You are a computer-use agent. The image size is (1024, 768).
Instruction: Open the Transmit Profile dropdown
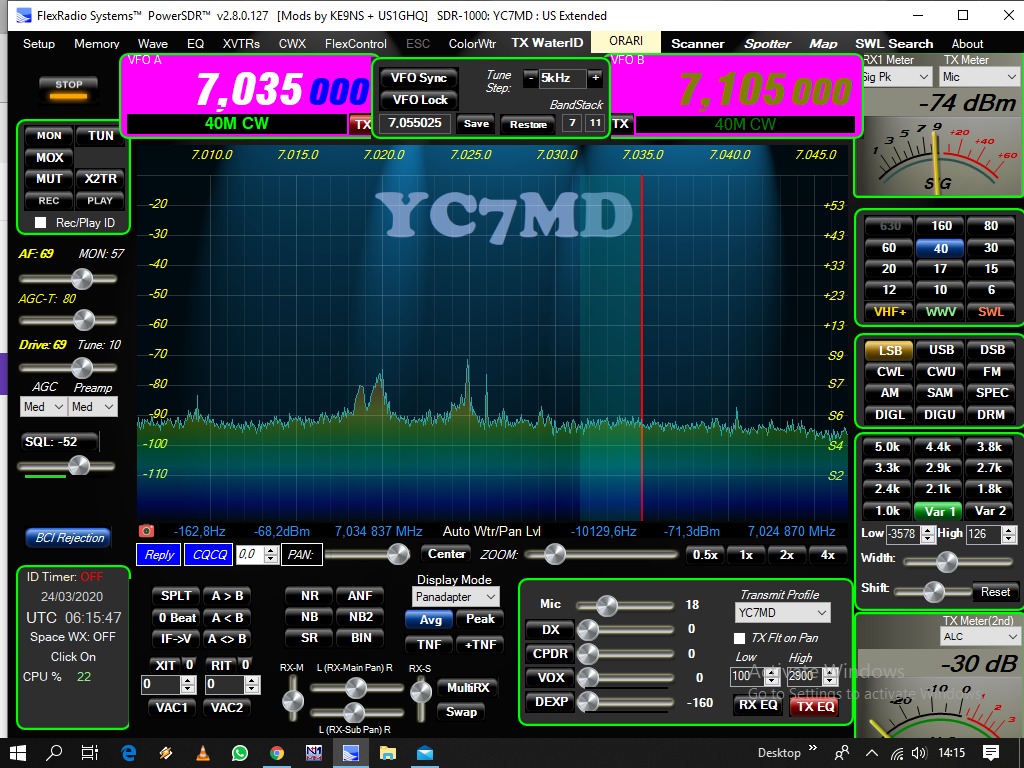click(x=782, y=613)
